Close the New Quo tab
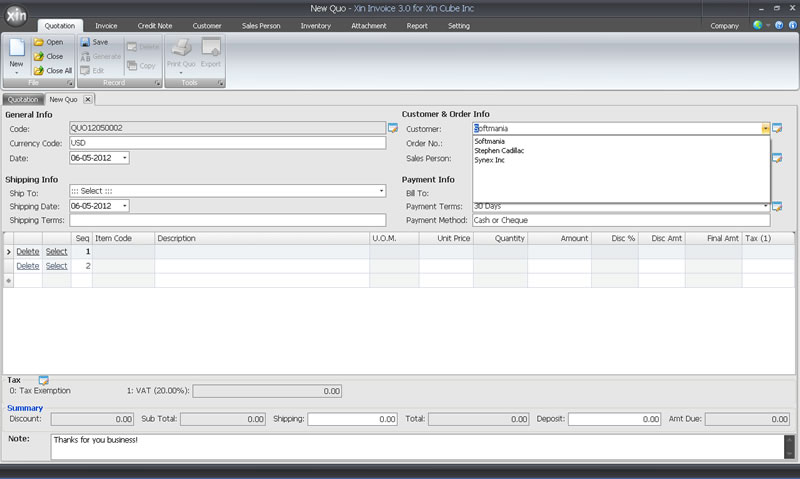This screenshot has height=479, width=800. pyautogui.click(x=88, y=99)
